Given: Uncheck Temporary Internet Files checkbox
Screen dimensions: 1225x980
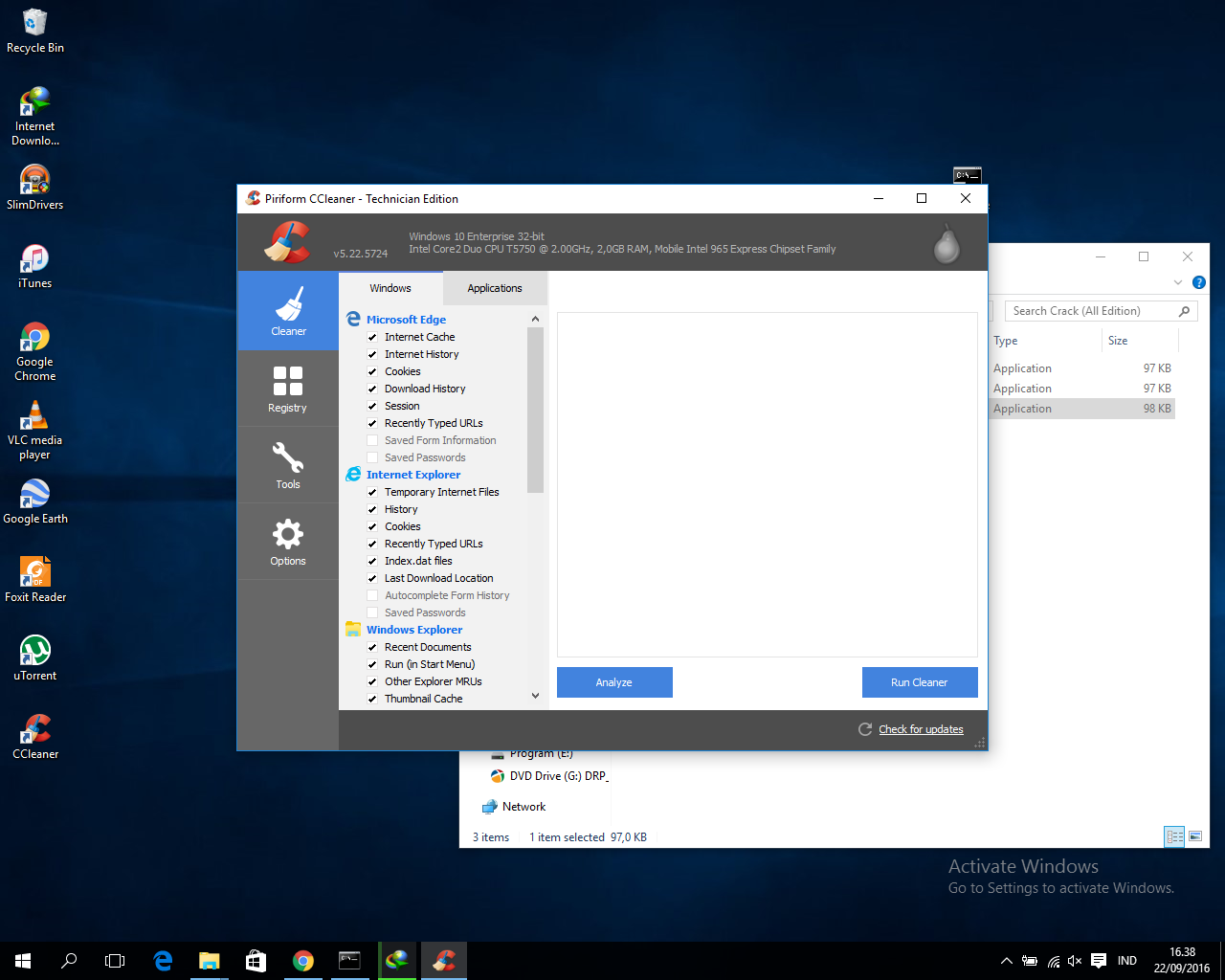Looking at the screenshot, I should (372, 492).
